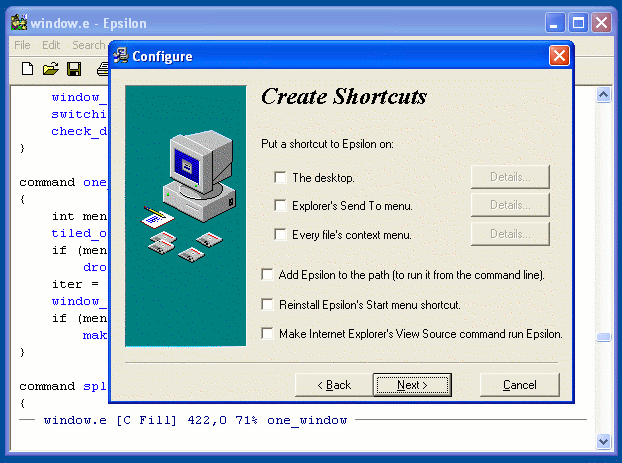The width and height of the screenshot is (622, 463).
Task: Toggle Internet Explorer's View Source option
Action: 267,333
